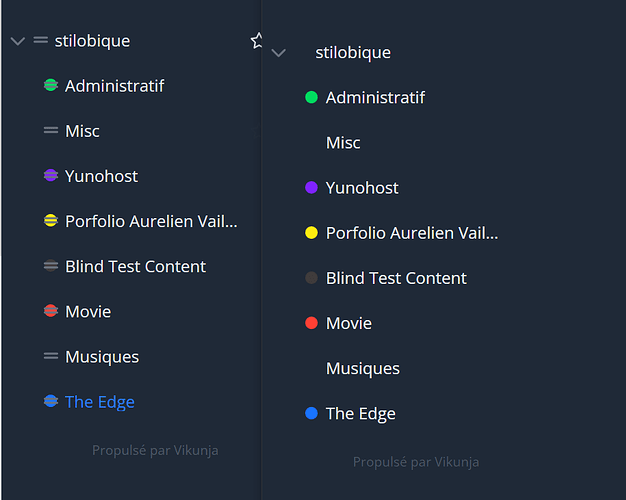Viewport: 626px width, 500px height.
Task: Select the highlighted The Edge project
Action: [x=100, y=402]
